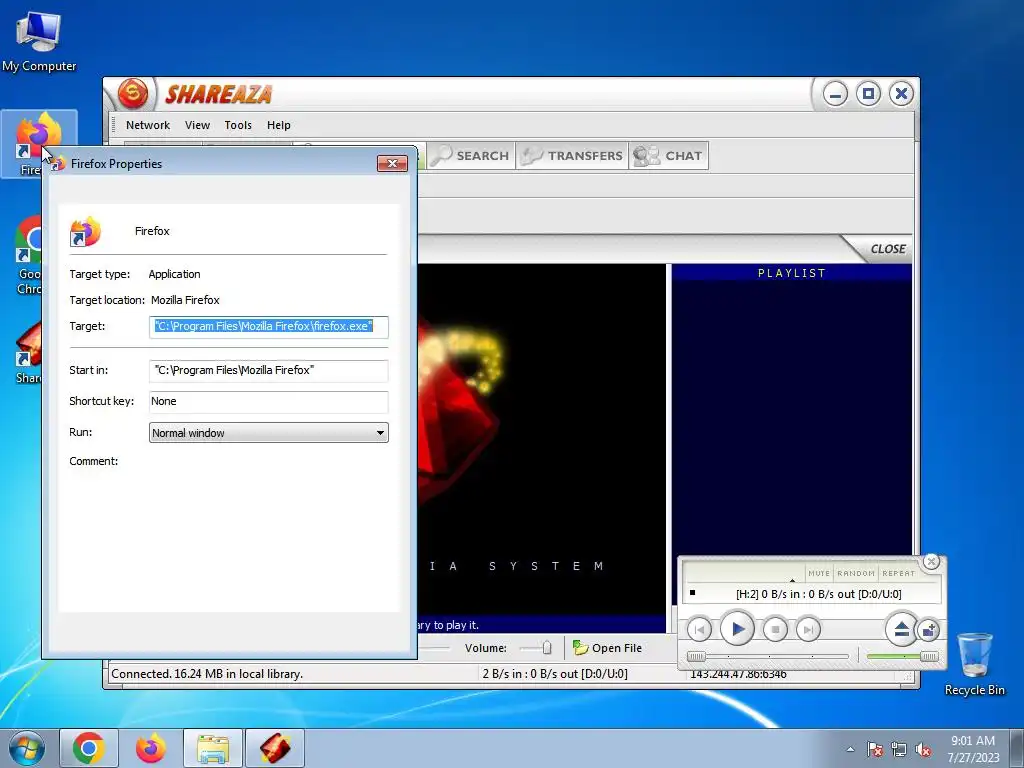Switch to the SEARCH tab in Shareaza
1024x768 pixels.
tap(470, 155)
